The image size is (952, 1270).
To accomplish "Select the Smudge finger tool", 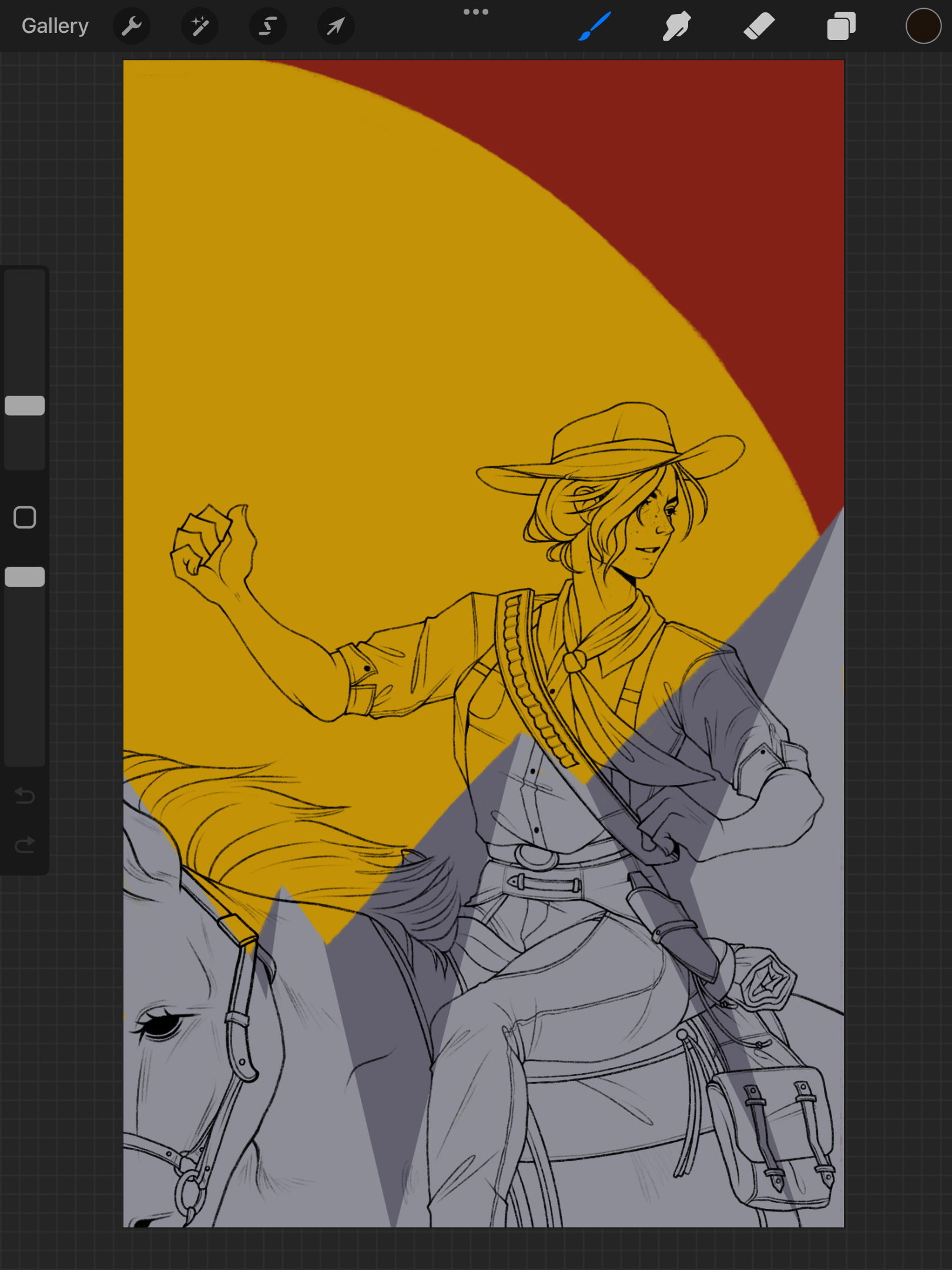I will 676,26.
